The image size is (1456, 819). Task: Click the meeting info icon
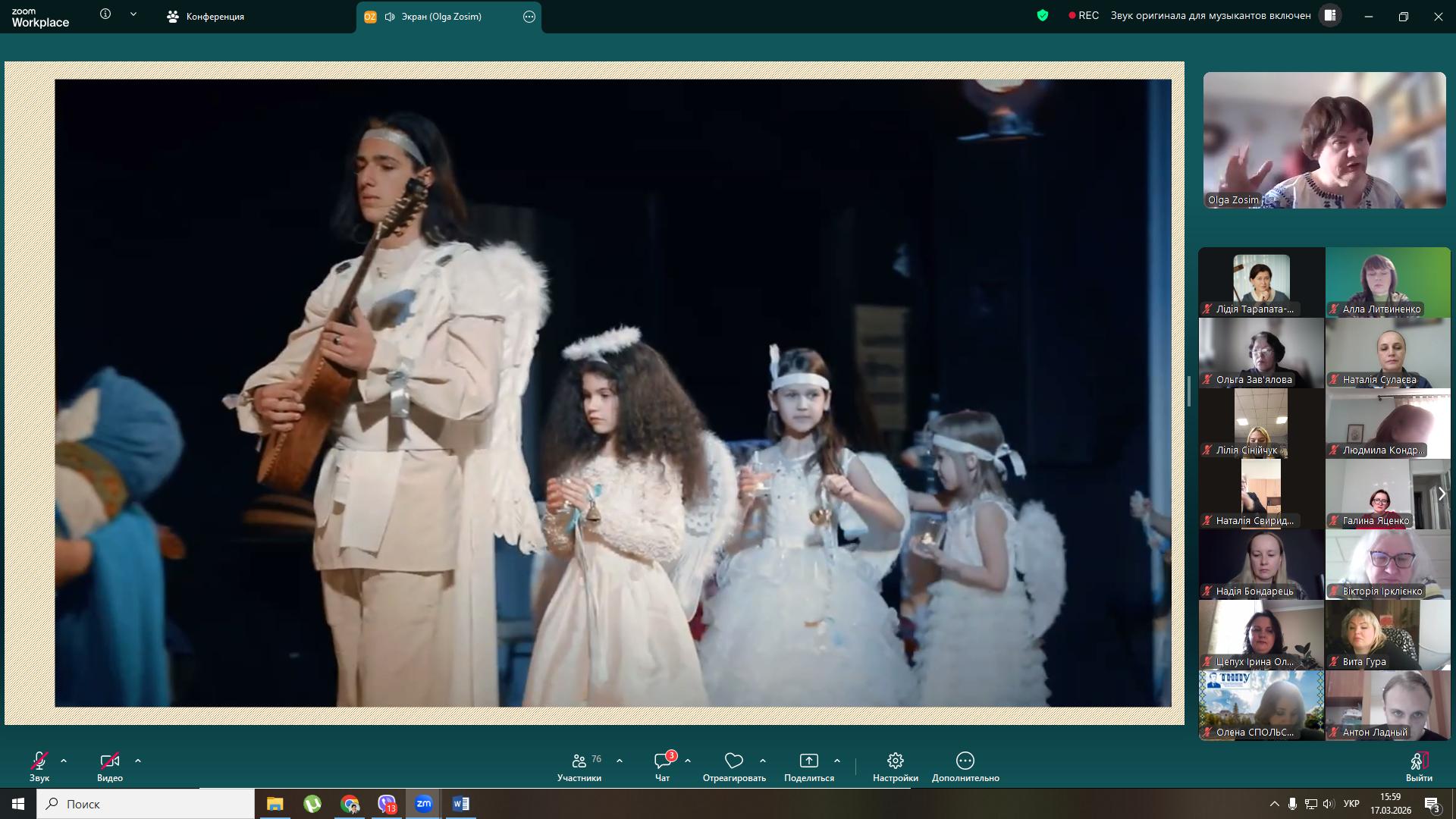pos(105,14)
